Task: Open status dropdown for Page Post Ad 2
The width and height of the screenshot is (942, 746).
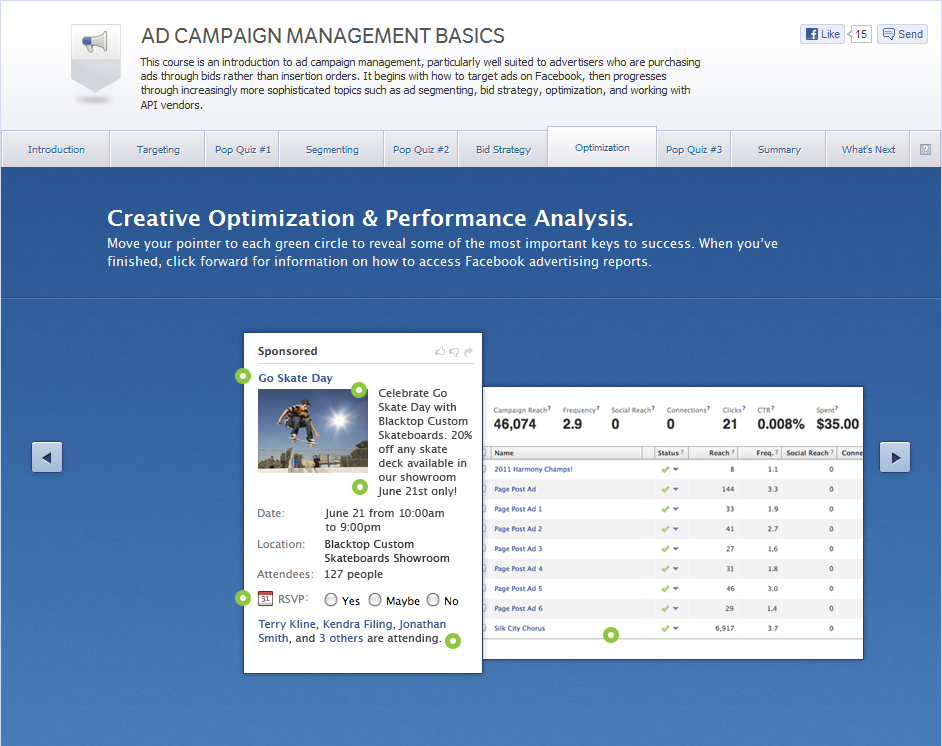Action: coord(676,529)
